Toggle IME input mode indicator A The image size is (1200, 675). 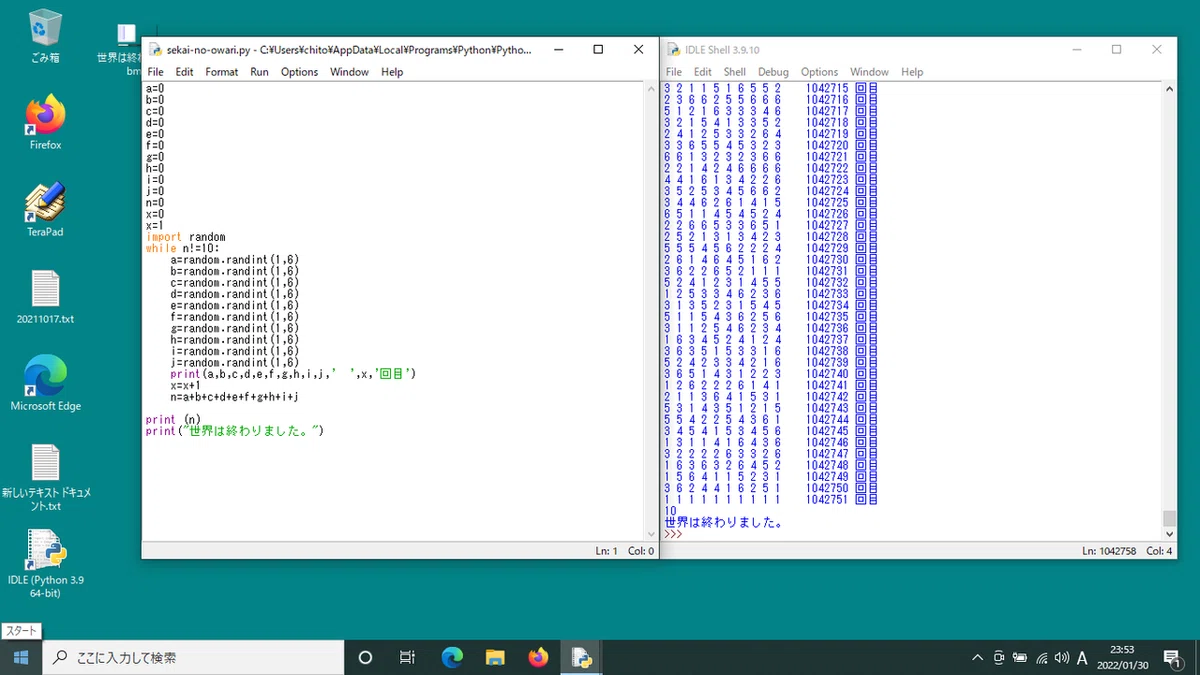pos(1082,658)
